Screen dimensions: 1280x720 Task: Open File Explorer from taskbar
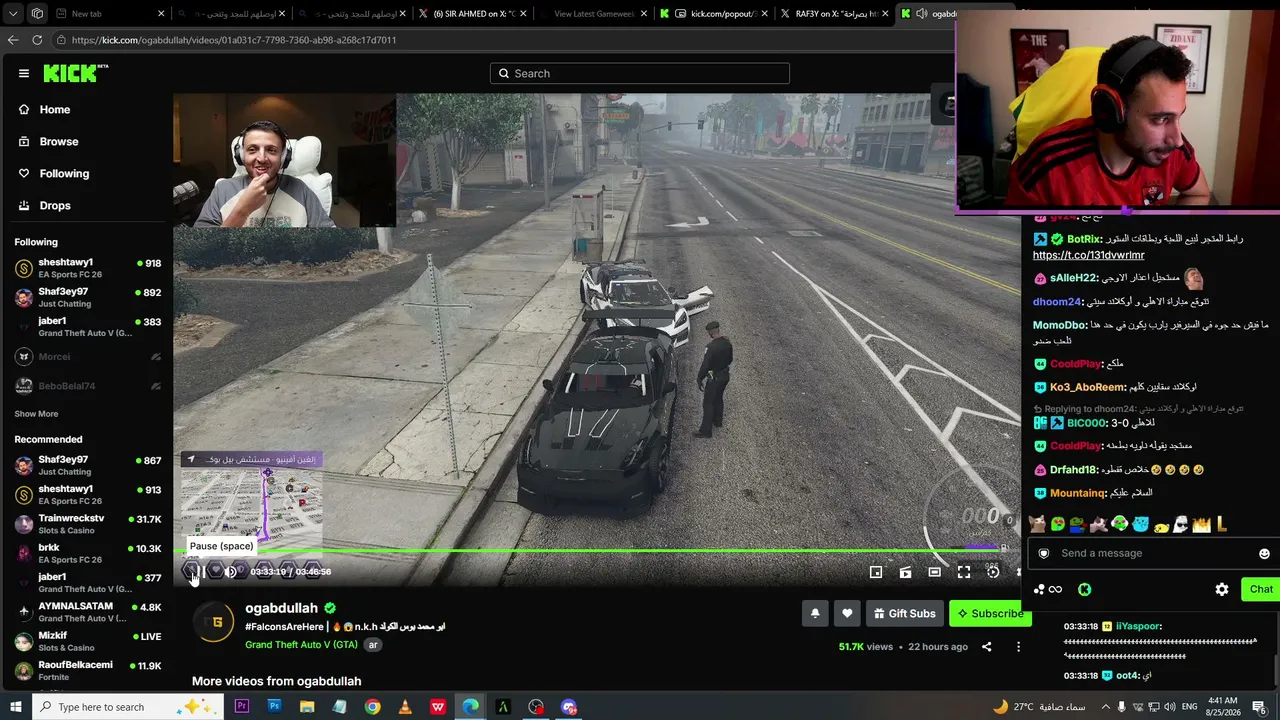pyautogui.click(x=307, y=707)
